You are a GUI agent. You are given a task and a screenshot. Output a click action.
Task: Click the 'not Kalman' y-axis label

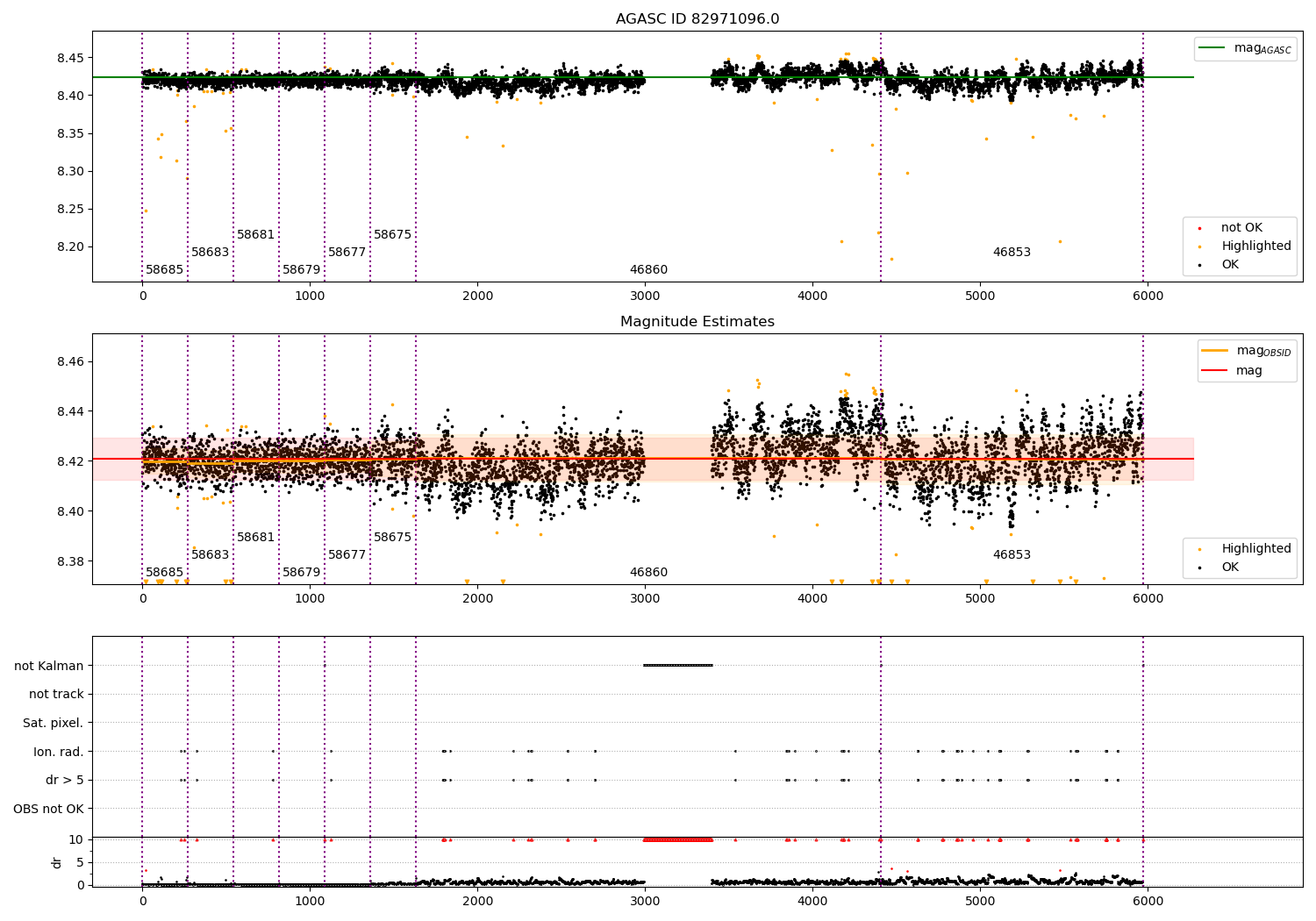point(49,666)
